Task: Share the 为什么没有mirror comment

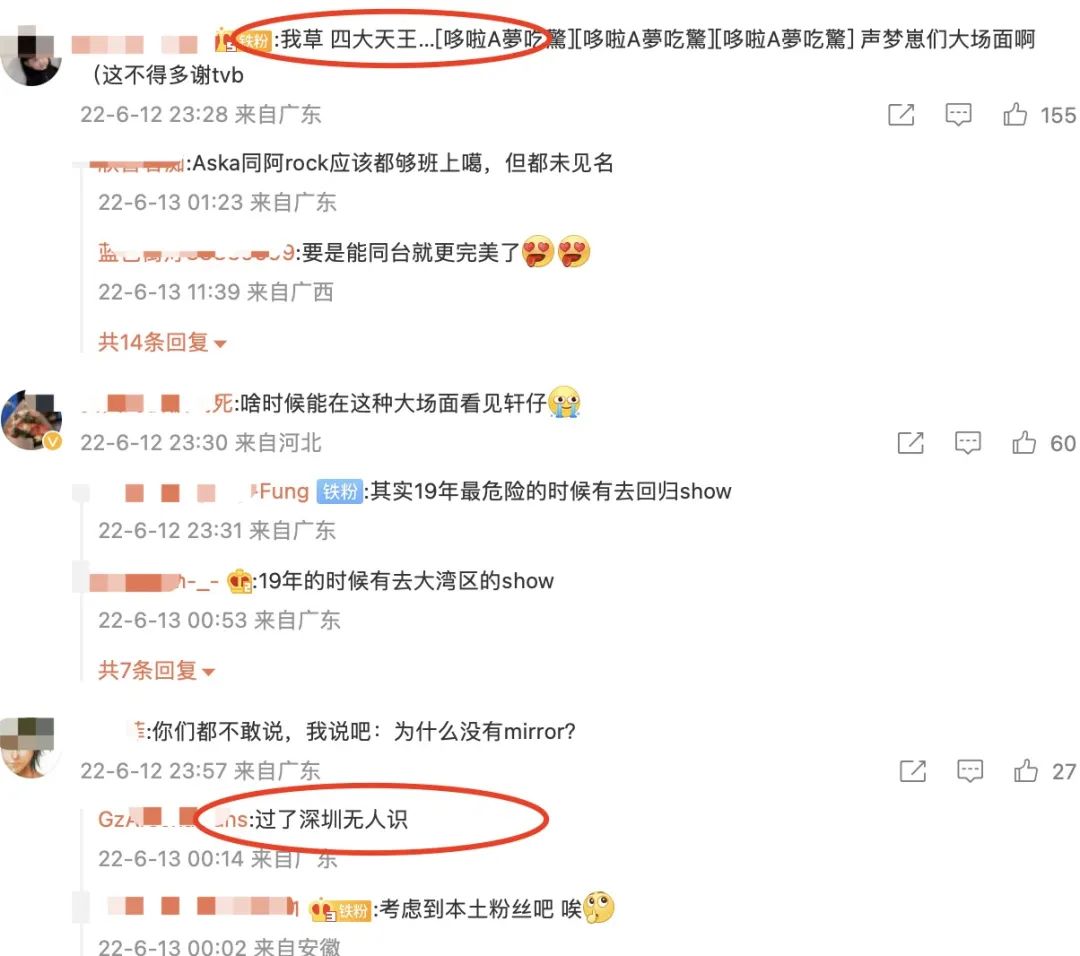Action: [913, 771]
